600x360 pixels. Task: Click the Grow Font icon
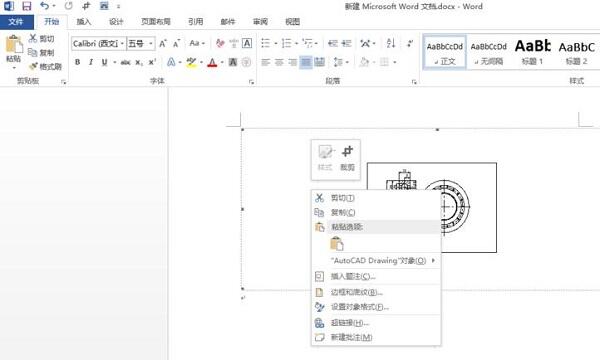163,43
